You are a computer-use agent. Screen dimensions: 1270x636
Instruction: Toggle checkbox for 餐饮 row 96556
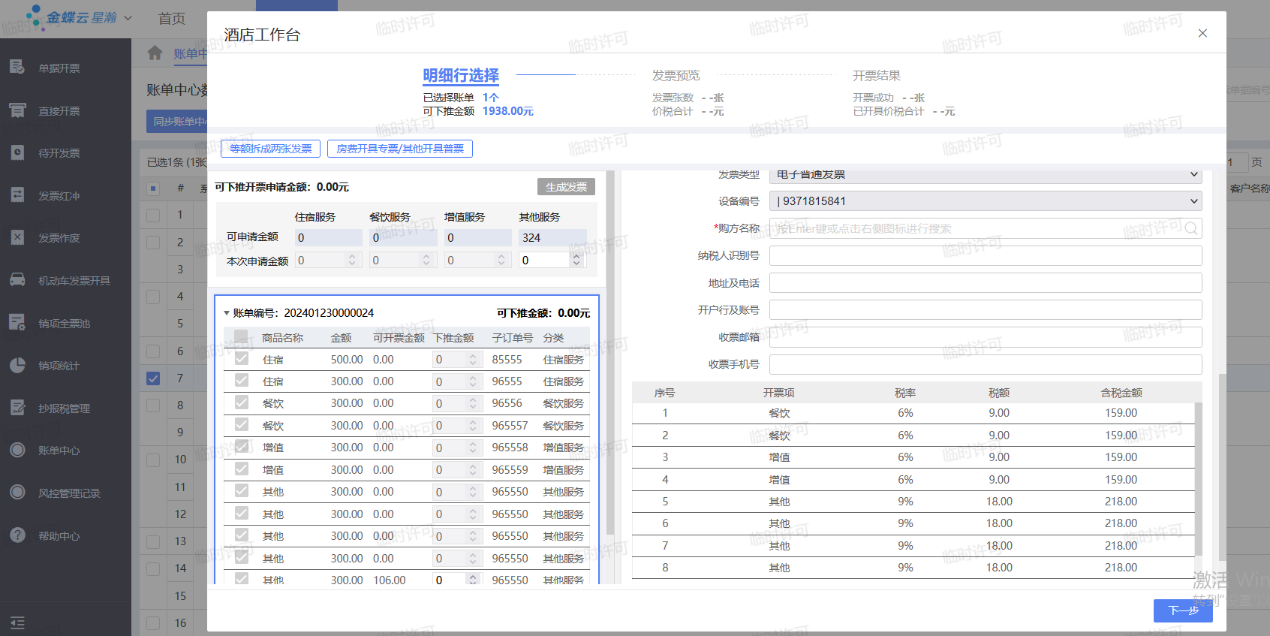point(241,402)
